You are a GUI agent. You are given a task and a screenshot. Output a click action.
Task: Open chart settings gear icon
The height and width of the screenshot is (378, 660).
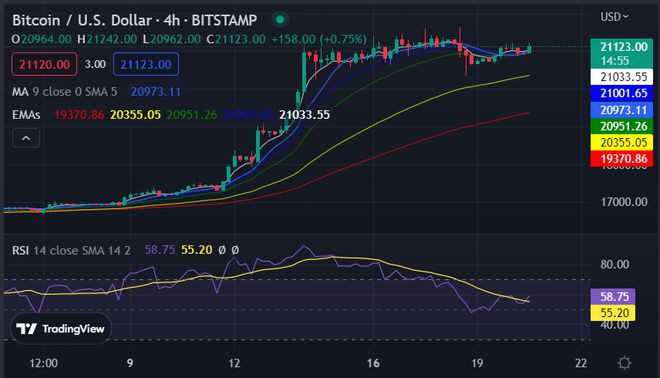624,363
